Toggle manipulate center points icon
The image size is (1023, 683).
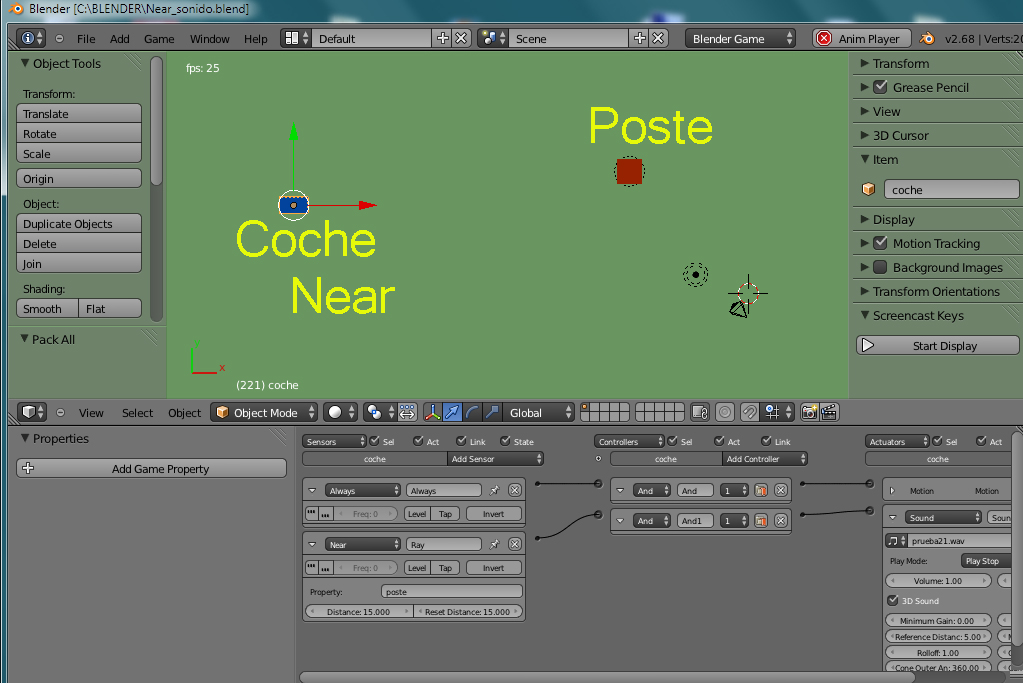(407, 412)
